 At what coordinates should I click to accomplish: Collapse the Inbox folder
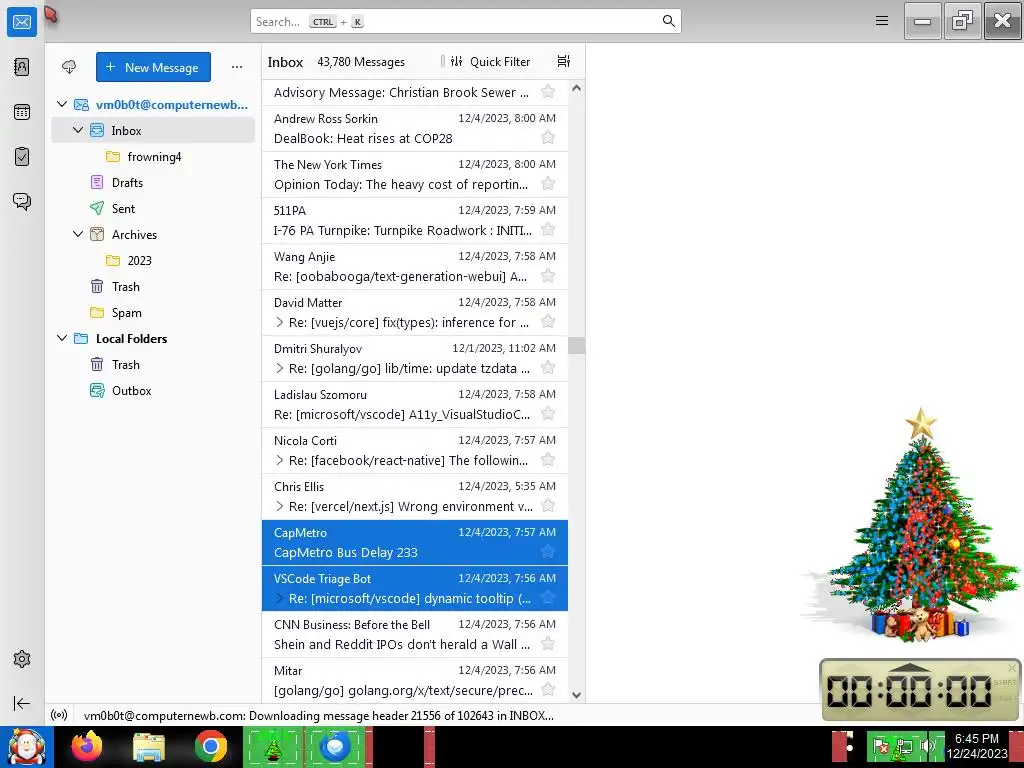pos(78,130)
